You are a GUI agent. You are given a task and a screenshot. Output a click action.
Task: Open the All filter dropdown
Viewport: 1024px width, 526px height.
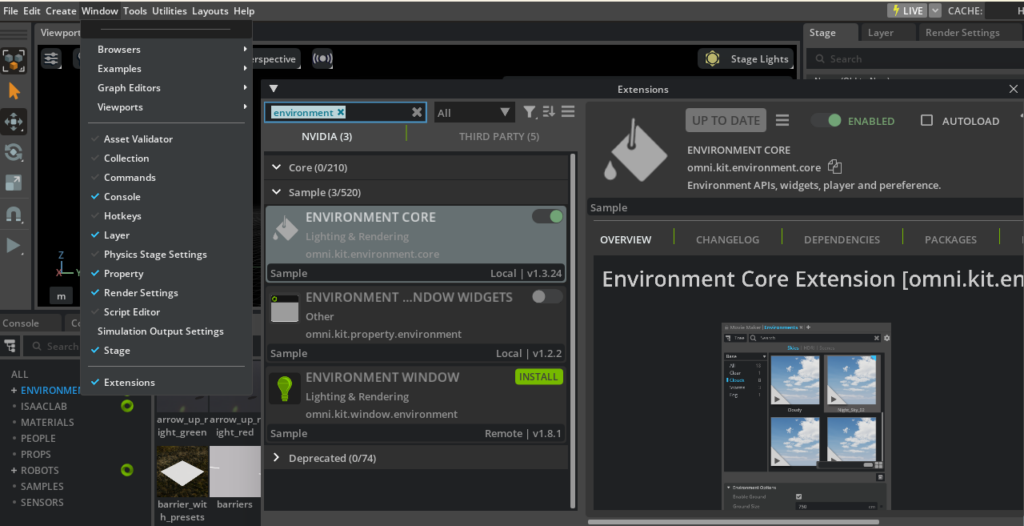[x=473, y=113]
